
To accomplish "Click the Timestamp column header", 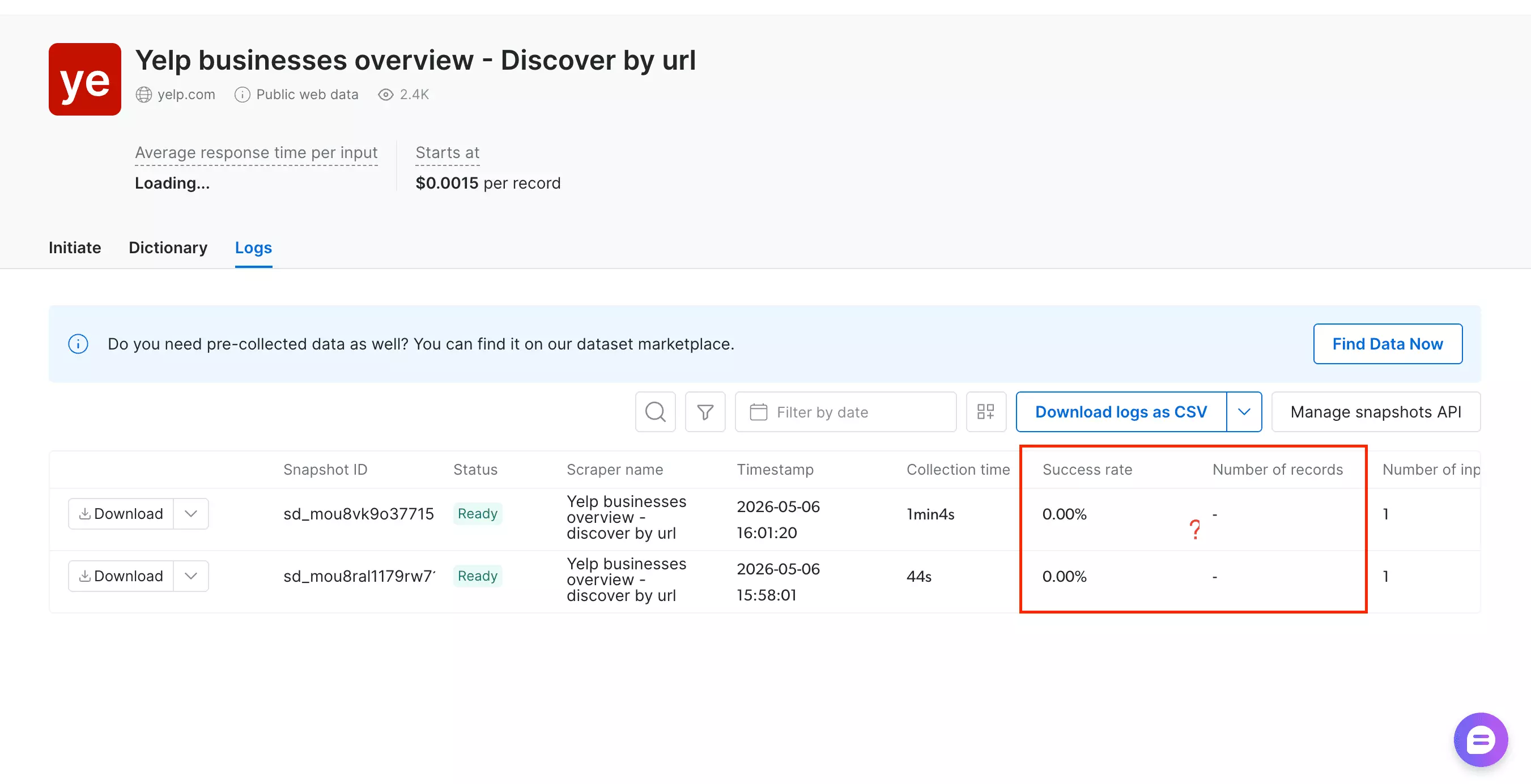I will coord(775,470).
